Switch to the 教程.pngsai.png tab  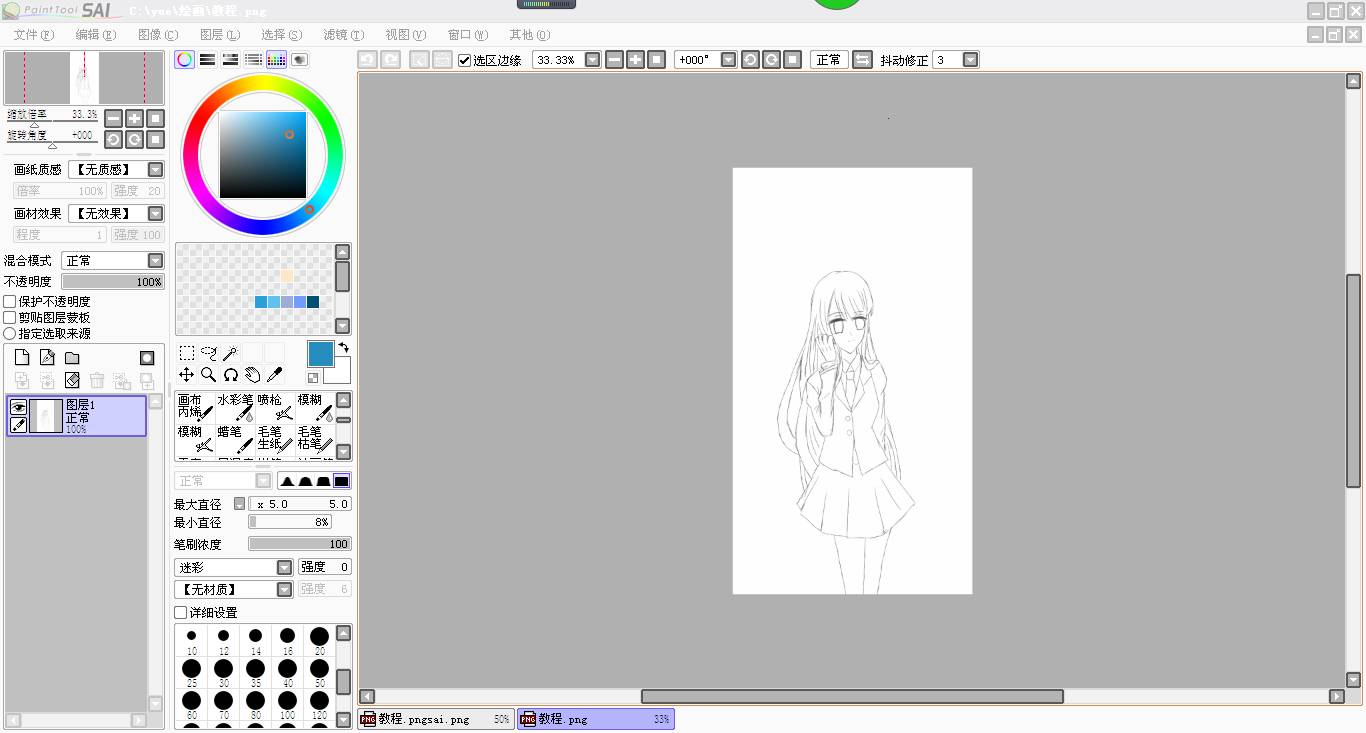(x=435, y=719)
